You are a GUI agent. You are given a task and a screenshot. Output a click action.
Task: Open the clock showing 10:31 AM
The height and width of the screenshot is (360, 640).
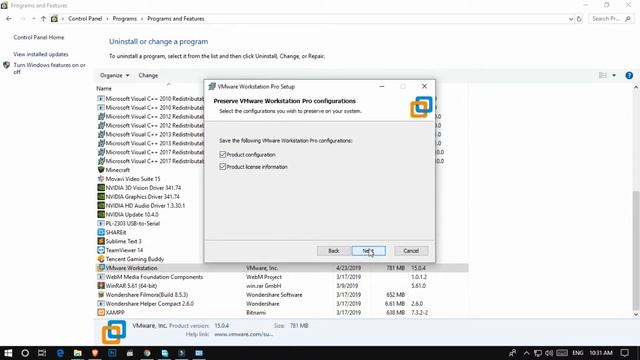click(600, 353)
